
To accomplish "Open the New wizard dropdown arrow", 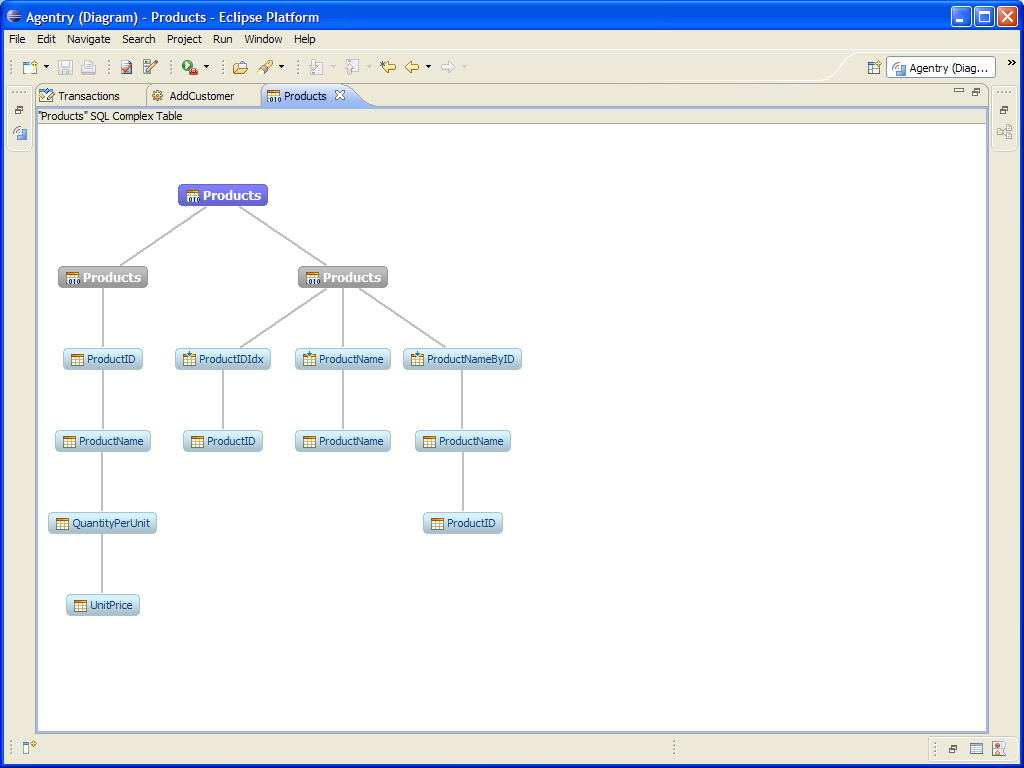I will (x=46, y=67).
